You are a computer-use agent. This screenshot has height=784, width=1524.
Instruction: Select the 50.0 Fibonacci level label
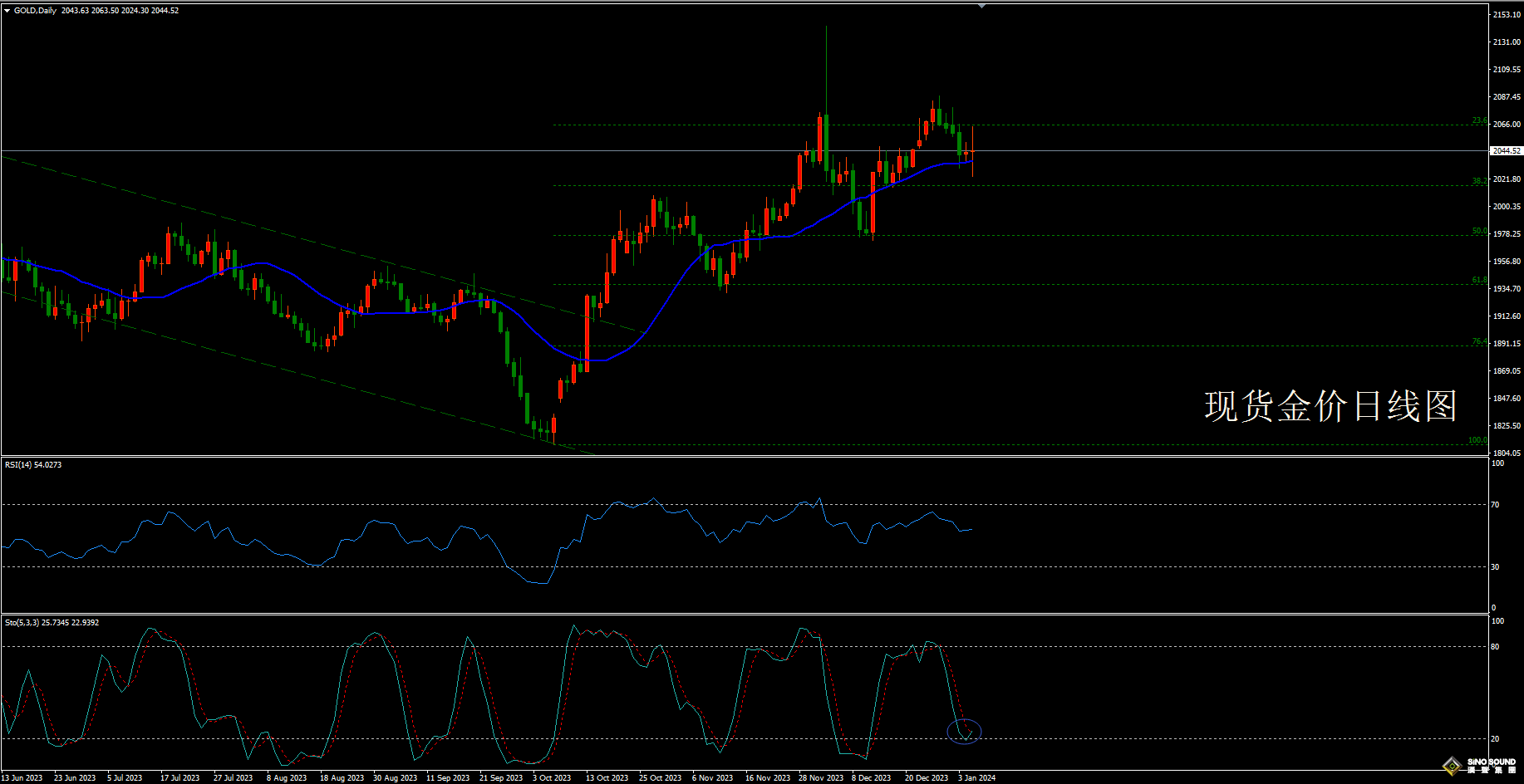pos(1479,232)
